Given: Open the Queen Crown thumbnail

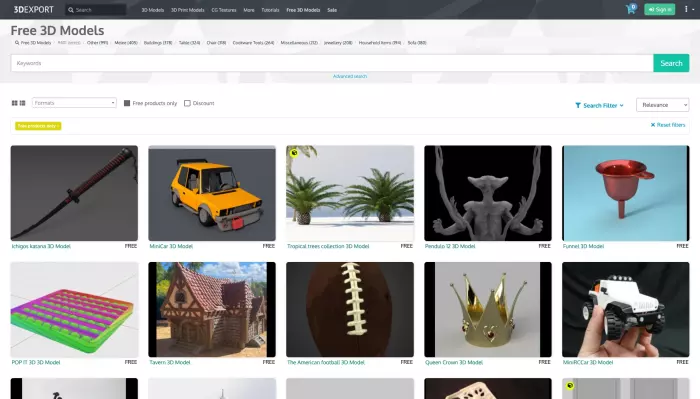Looking at the screenshot, I should (x=488, y=309).
